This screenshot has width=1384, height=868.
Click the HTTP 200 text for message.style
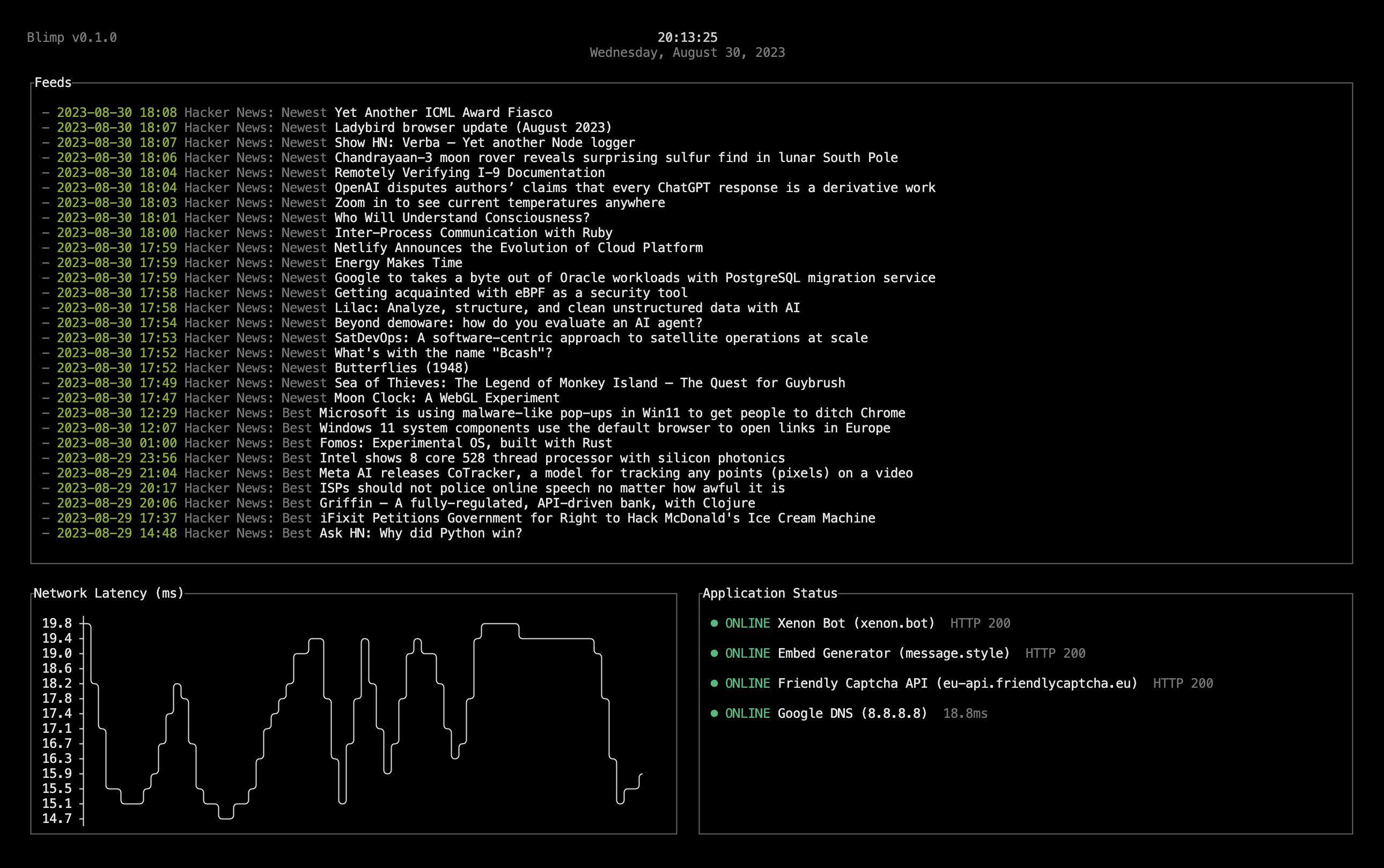pyautogui.click(x=1055, y=653)
